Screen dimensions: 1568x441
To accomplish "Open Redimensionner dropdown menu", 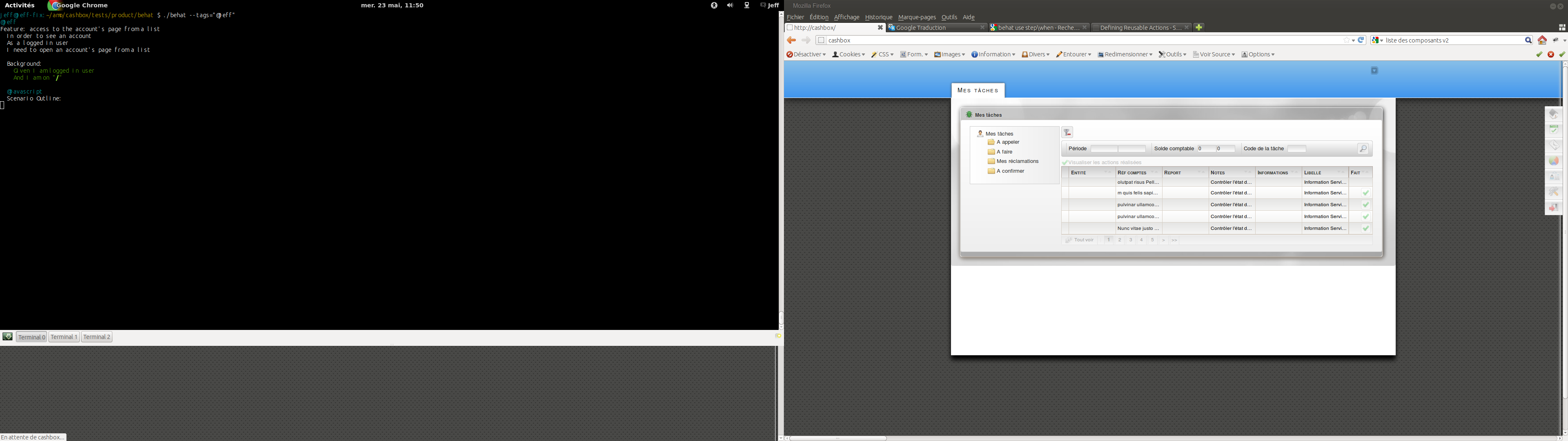I will tap(1125, 55).
